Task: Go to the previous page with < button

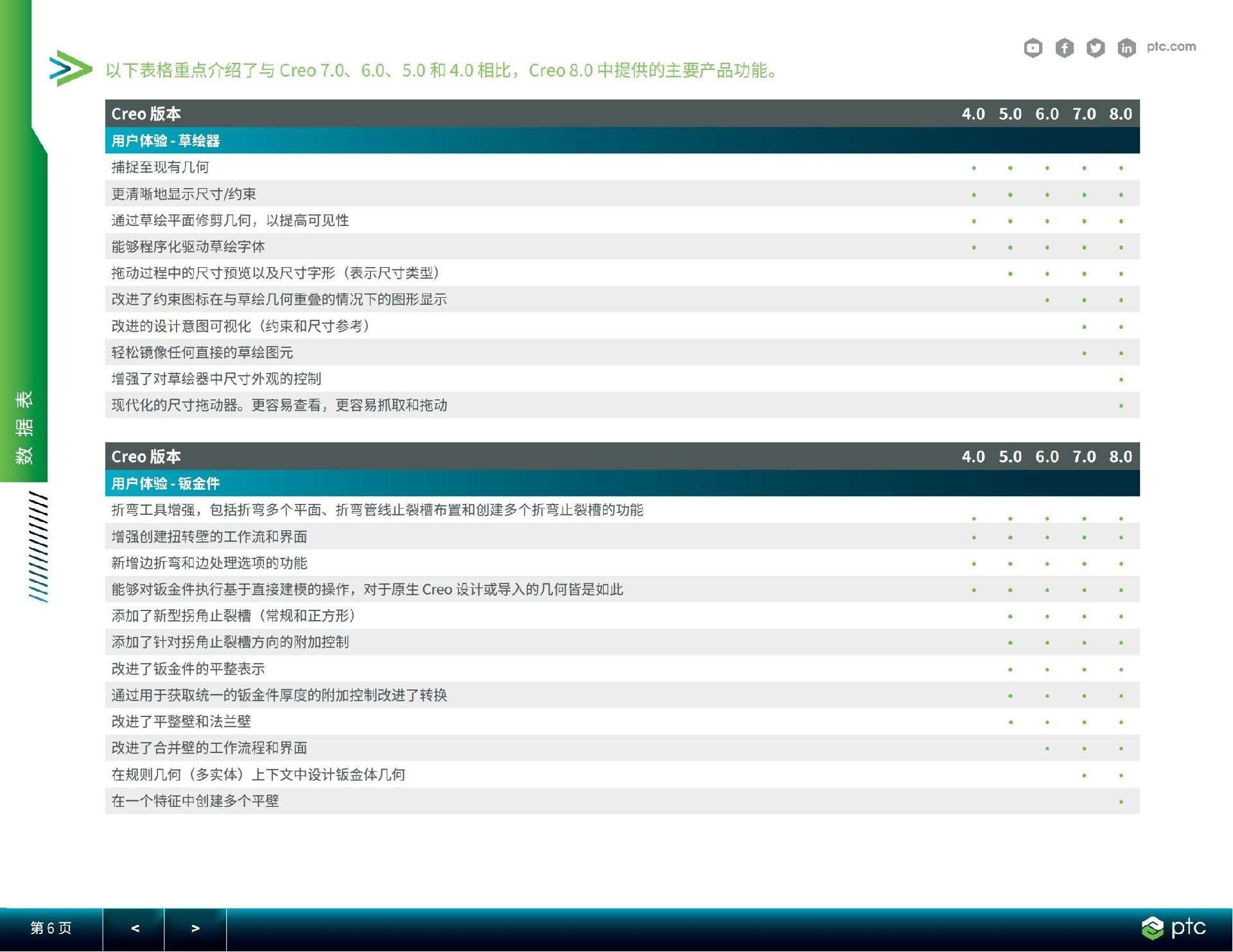Action: [x=134, y=928]
